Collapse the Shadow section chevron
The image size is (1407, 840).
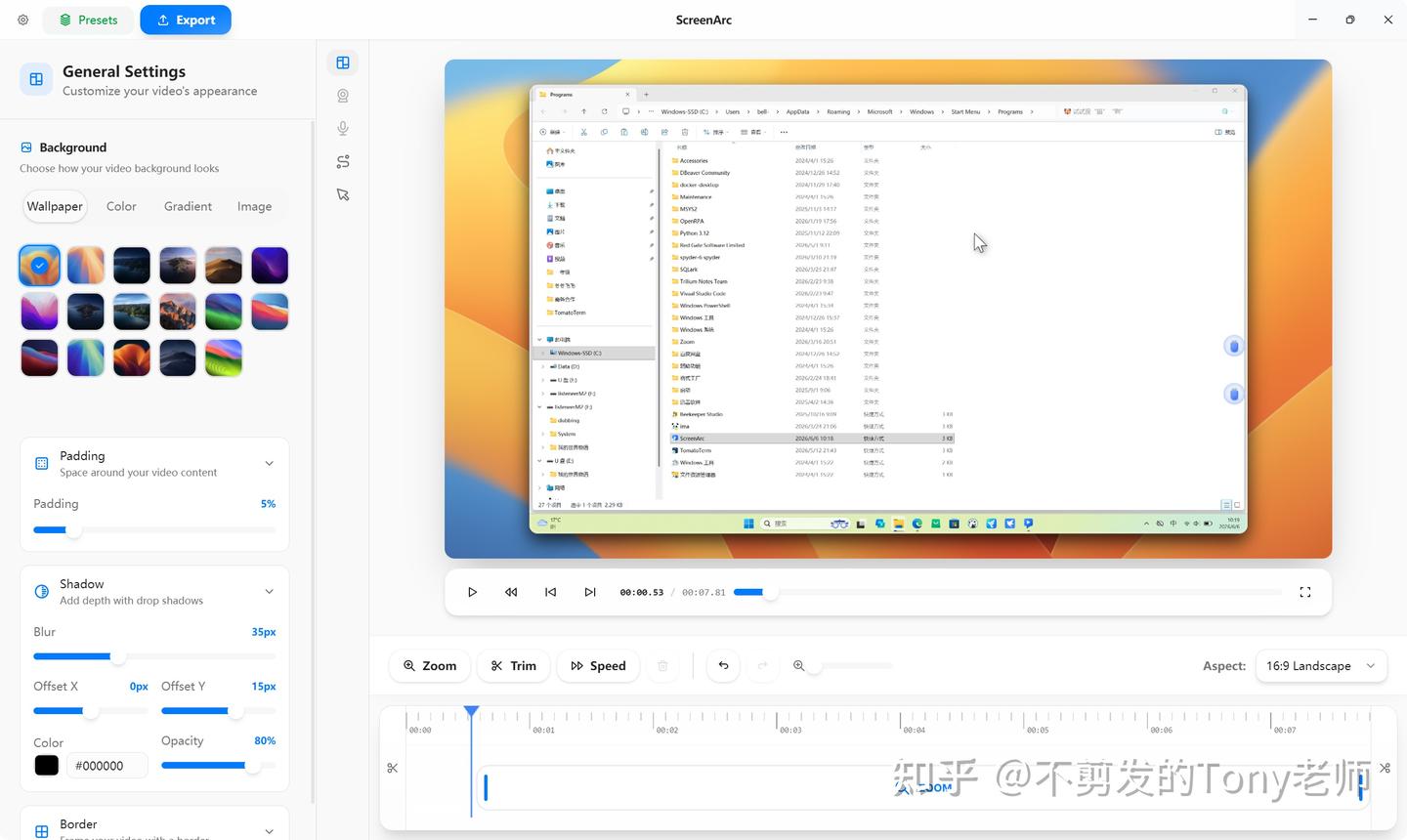[269, 592]
